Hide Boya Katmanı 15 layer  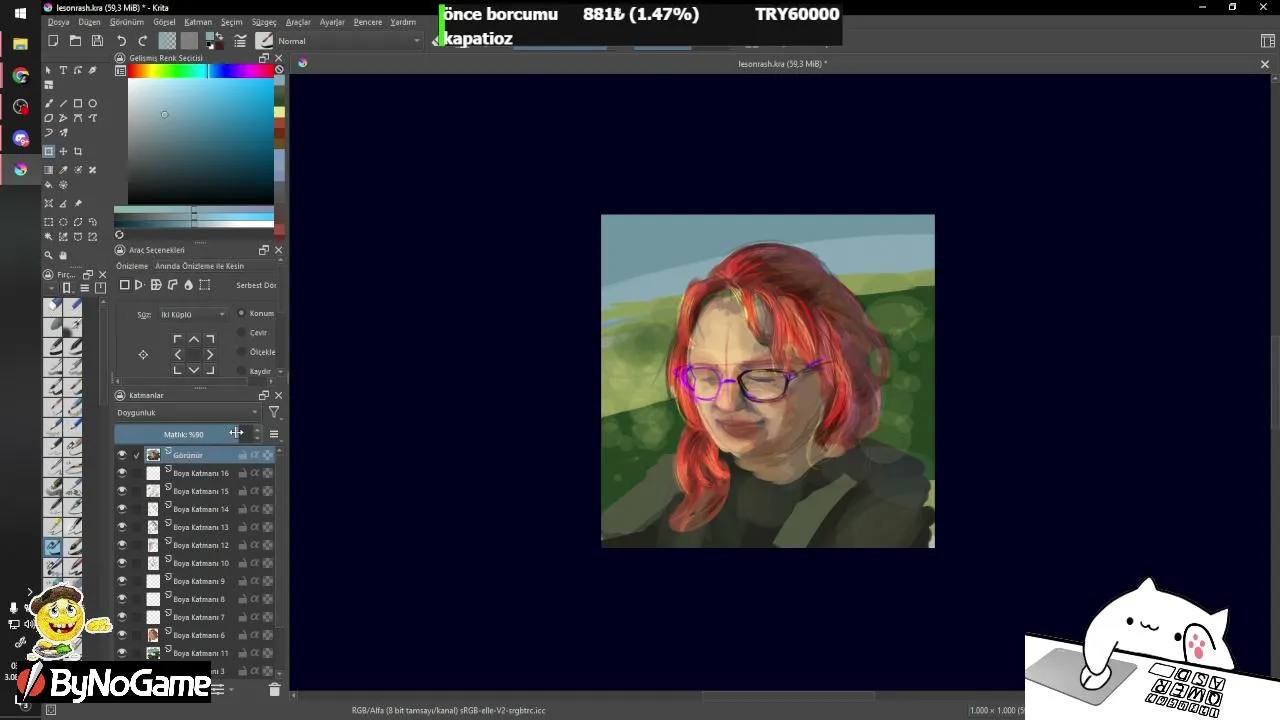pos(122,491)
